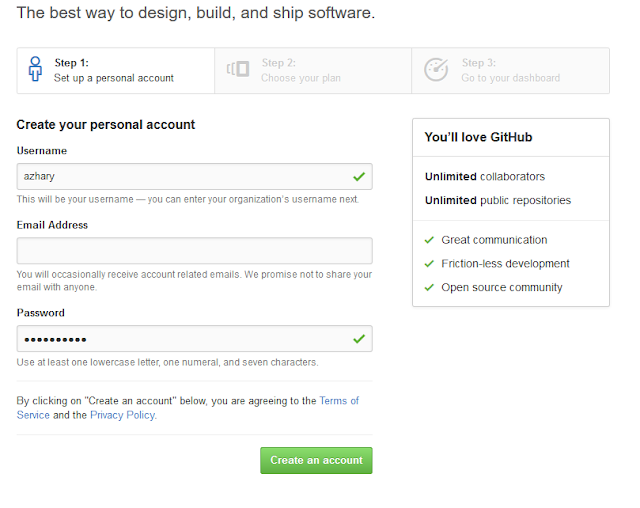Click checkmark beside Friction-less development

coord(429,264)
